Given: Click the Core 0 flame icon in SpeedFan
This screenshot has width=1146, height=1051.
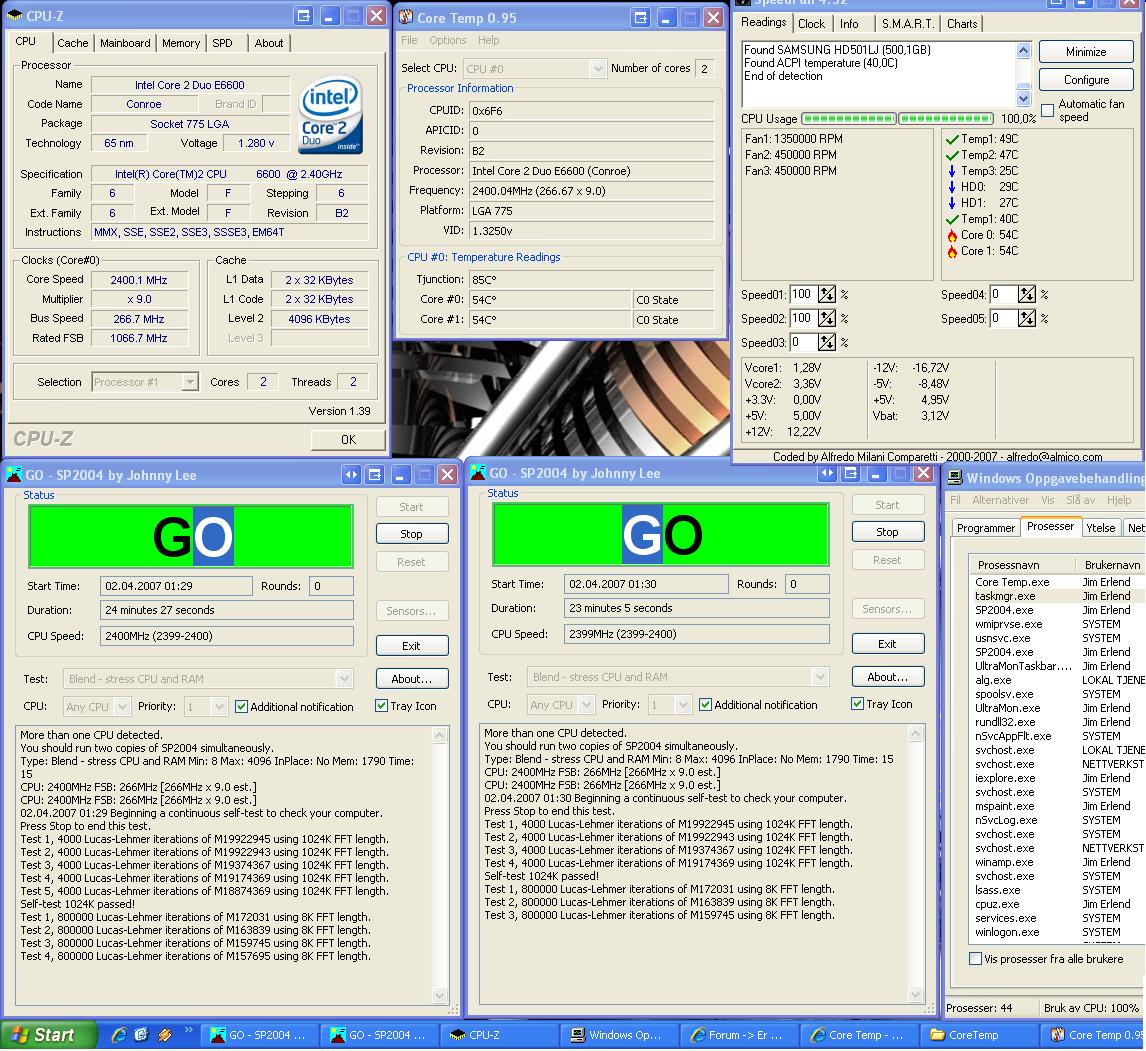Looking at the screenshot, I should (x=952, y=235).
